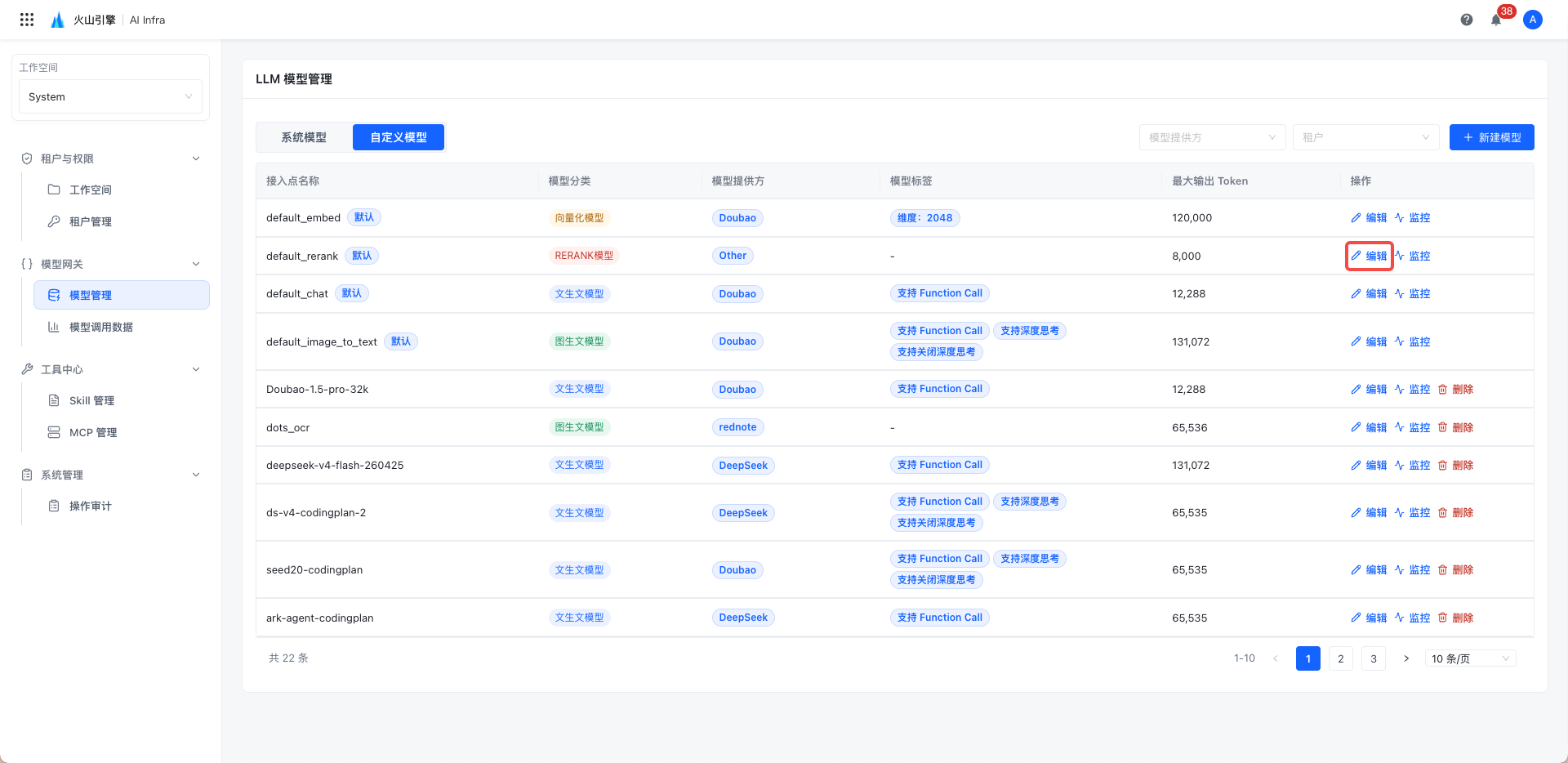
Task: Click the Volcano Engine logo
Action: click(83, 20)
